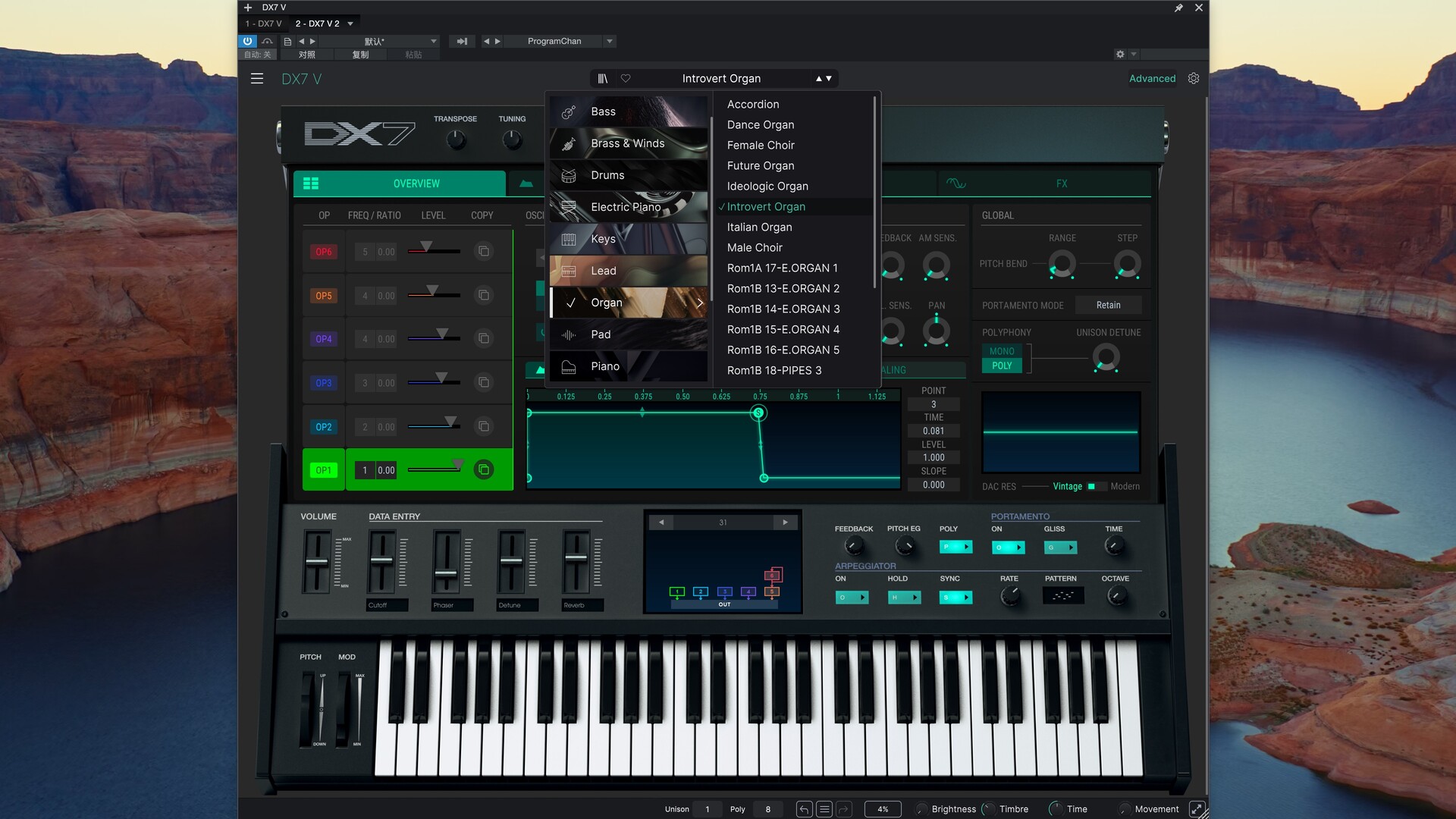
Task: Select the Keys category
Action: pos(629,239)
